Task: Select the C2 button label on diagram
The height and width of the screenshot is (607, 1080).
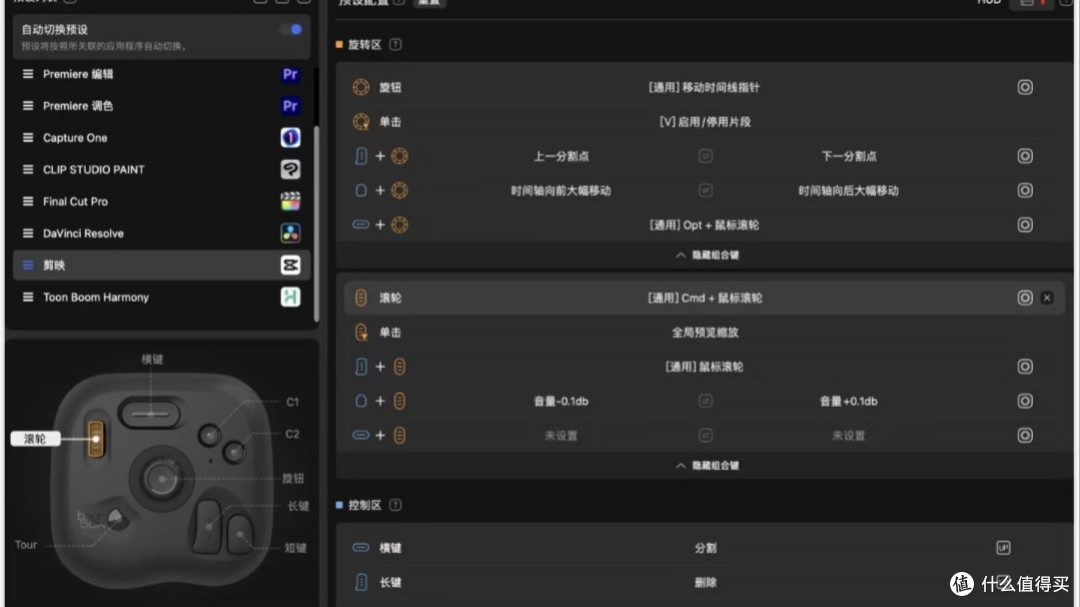Action: click(x=293, y=434)
